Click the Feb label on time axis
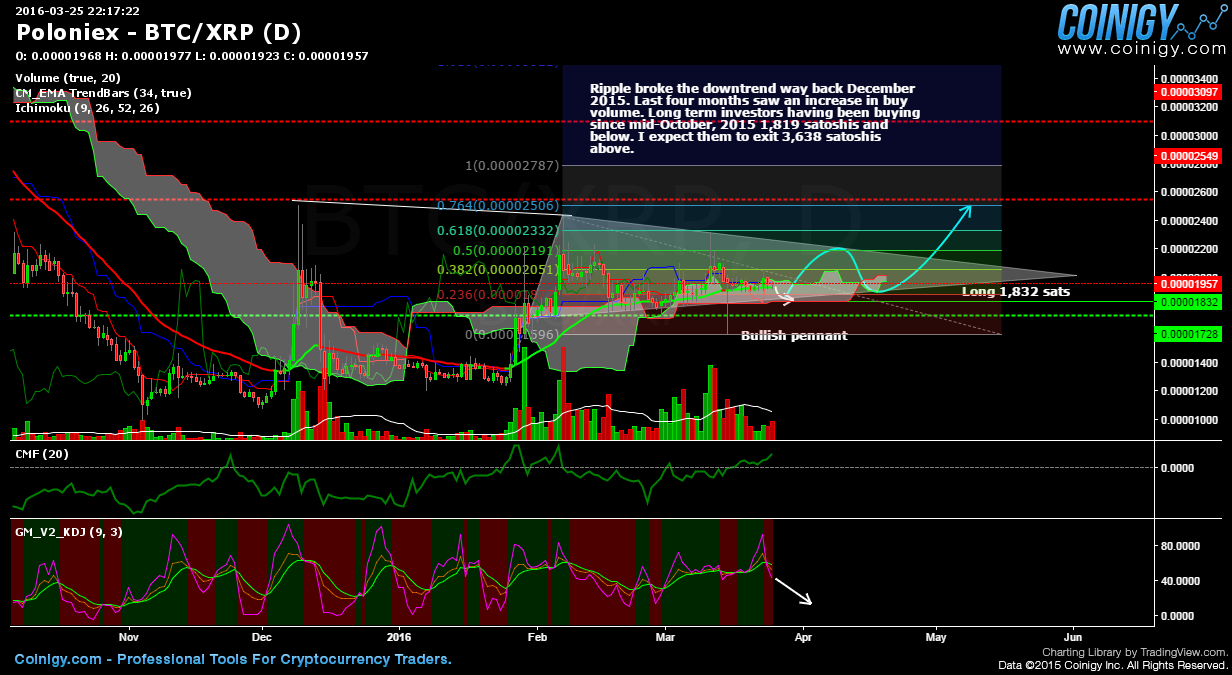 [x=538, y=636]
